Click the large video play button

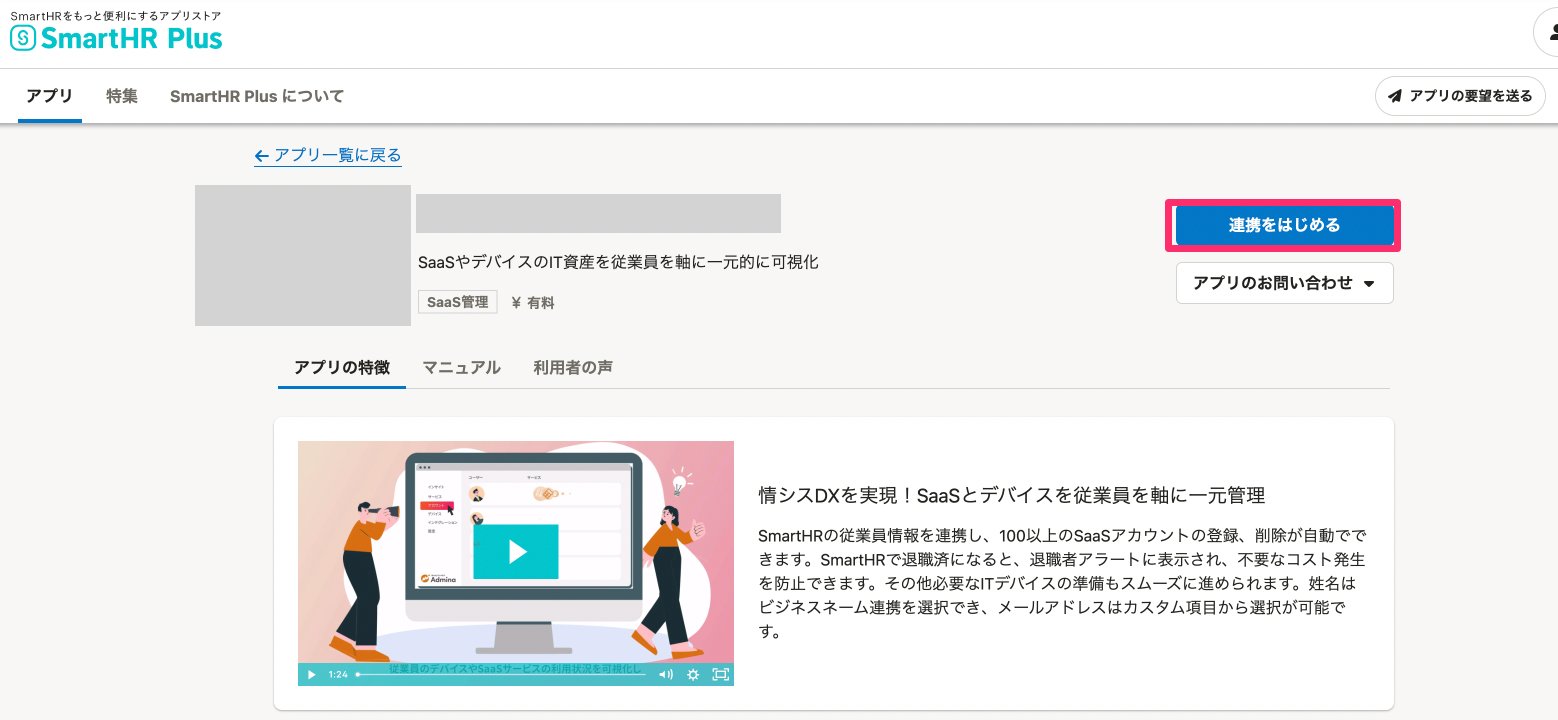point(516,552)
